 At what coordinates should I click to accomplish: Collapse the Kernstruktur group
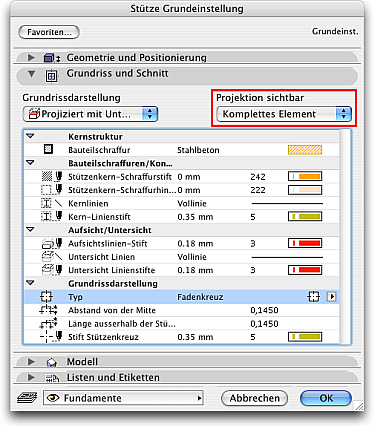[30, 136]
